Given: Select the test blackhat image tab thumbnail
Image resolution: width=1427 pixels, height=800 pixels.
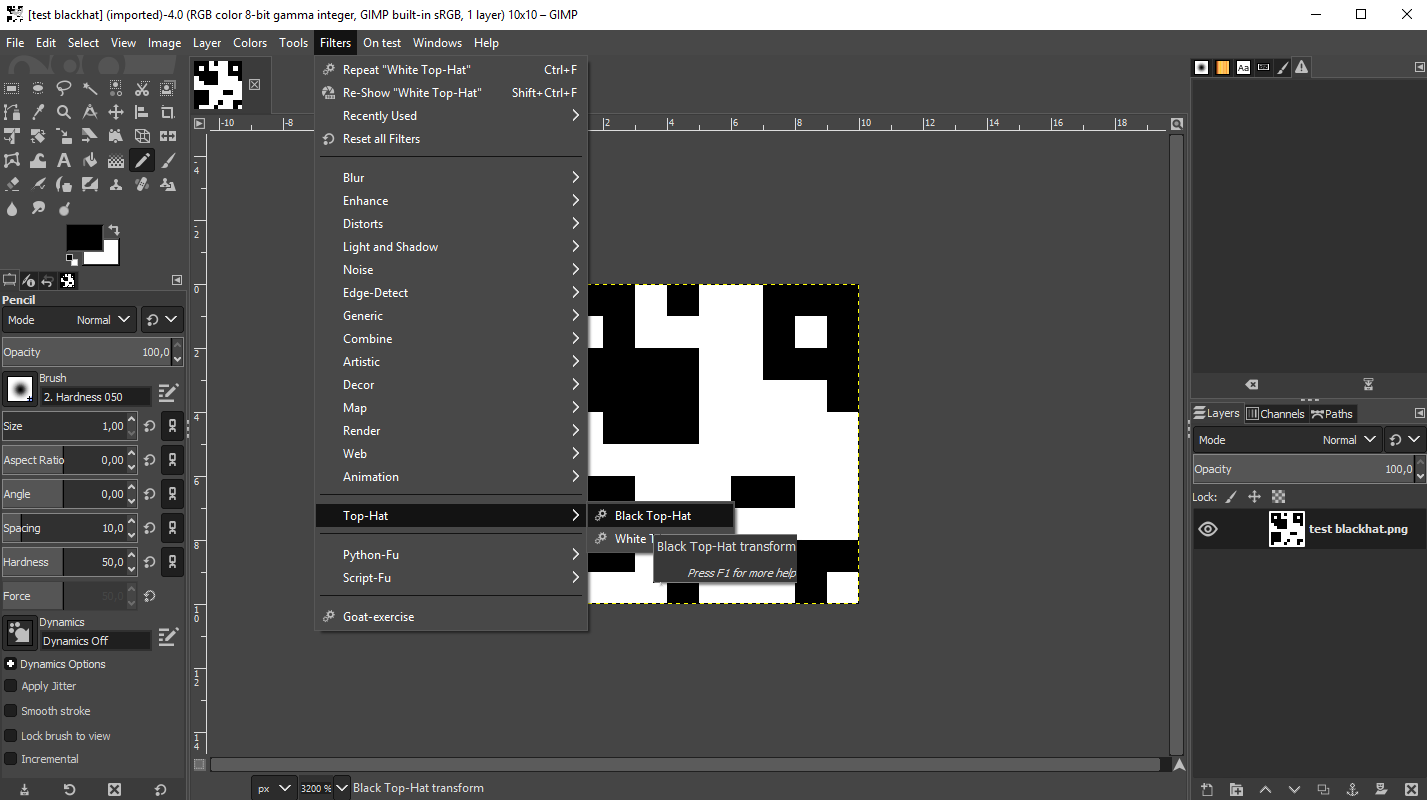Looking at the screenshot, I should pyautogui.click(x=218, y=85).
